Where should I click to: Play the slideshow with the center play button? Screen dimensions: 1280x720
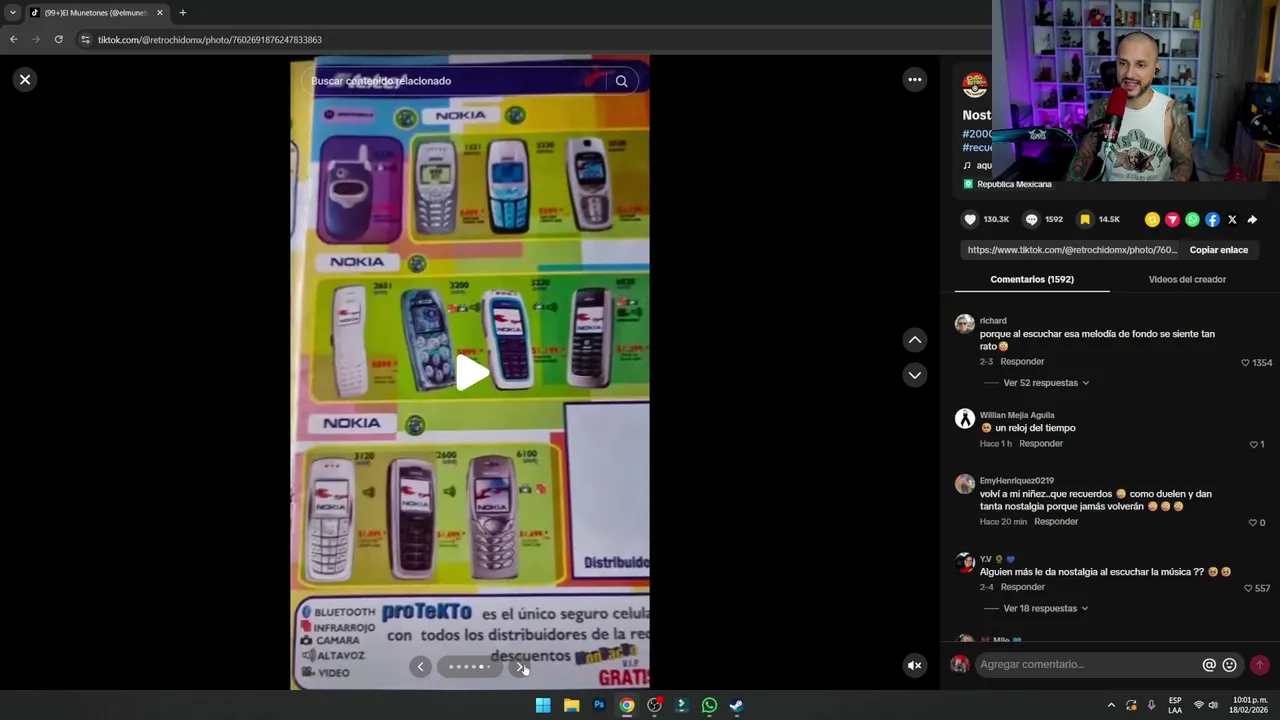pos(471,373)
